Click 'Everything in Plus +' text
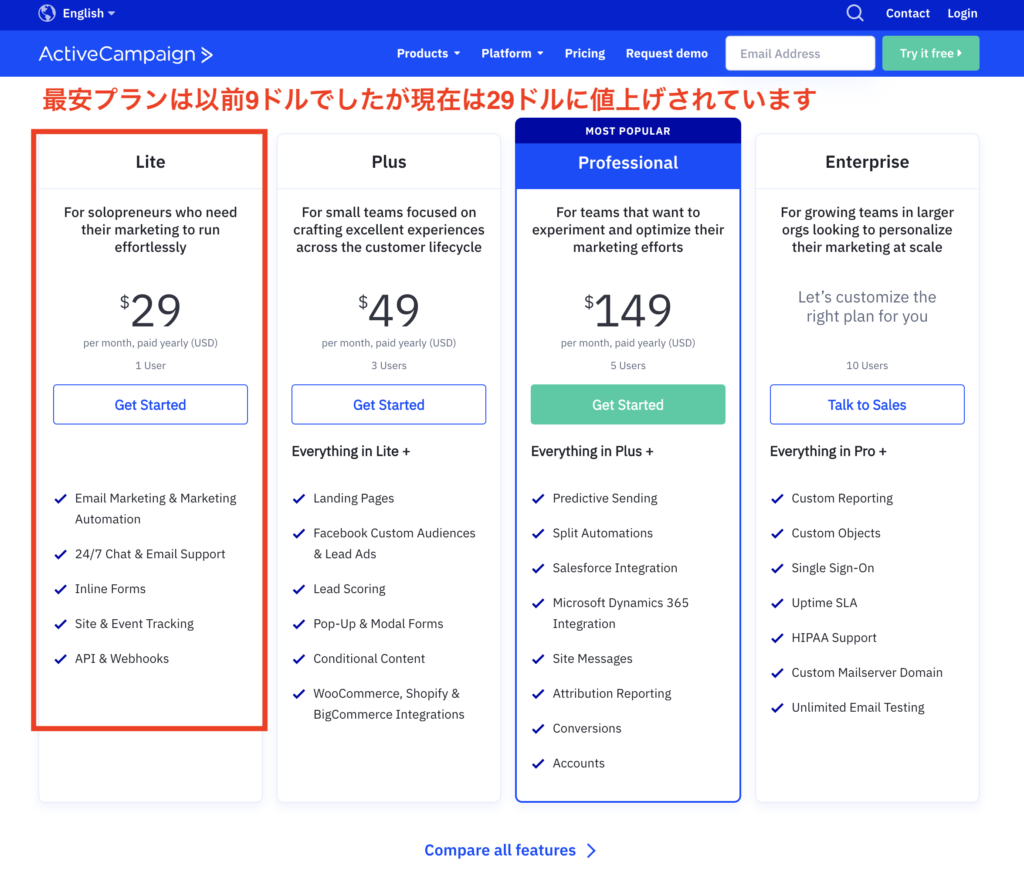Screen dimensions: 1024x869 tap(592, 451)
